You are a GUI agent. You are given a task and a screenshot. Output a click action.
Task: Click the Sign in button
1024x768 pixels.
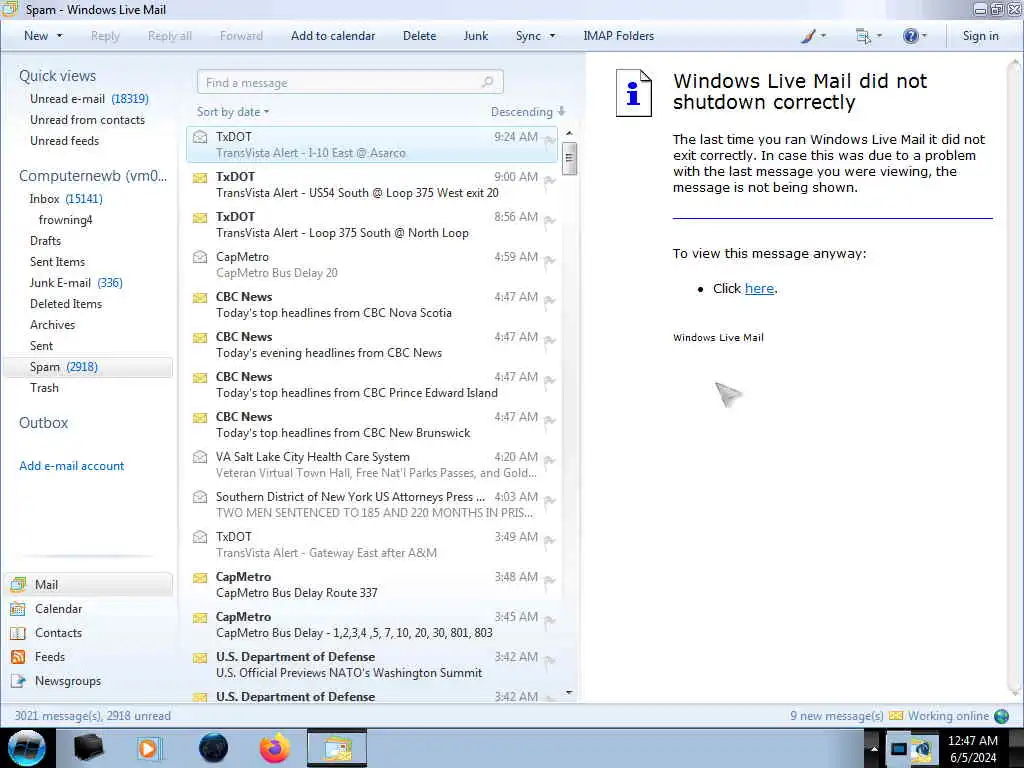click(980, 36)
